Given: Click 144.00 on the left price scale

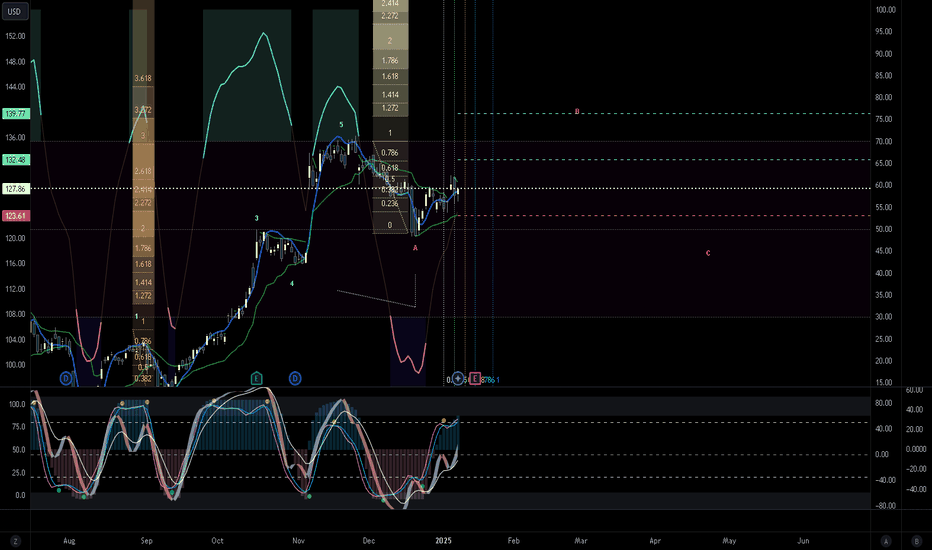Looking at the screenshot, I should [x=15, y=87].
